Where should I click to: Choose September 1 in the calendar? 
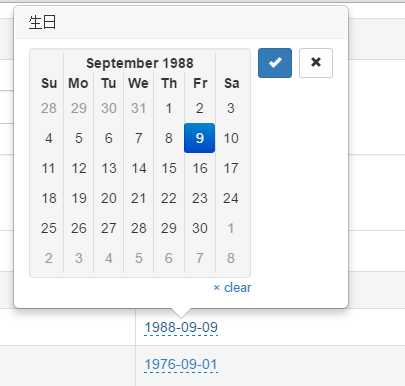coord(169,108)
